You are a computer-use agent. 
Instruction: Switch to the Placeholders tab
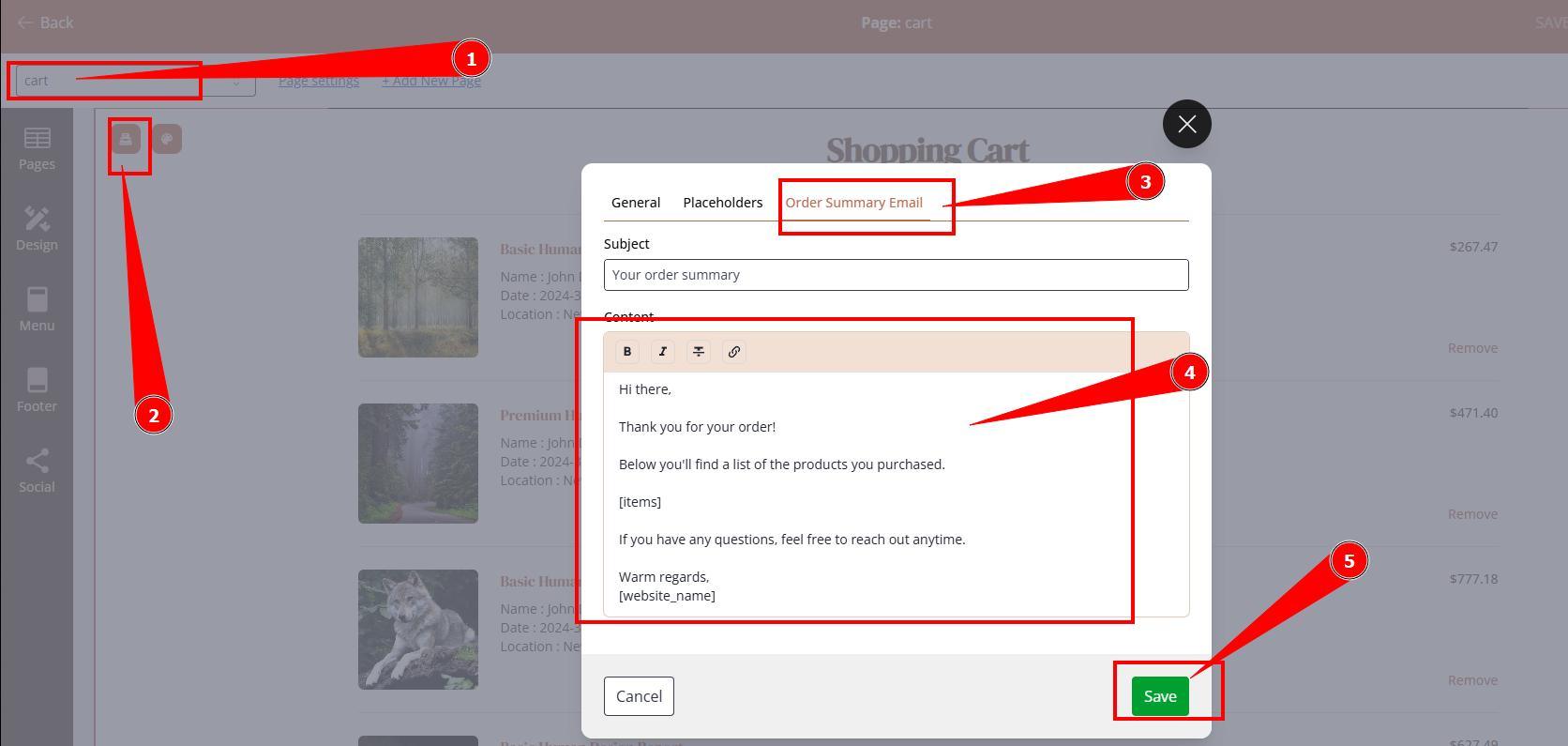(722, 203)
